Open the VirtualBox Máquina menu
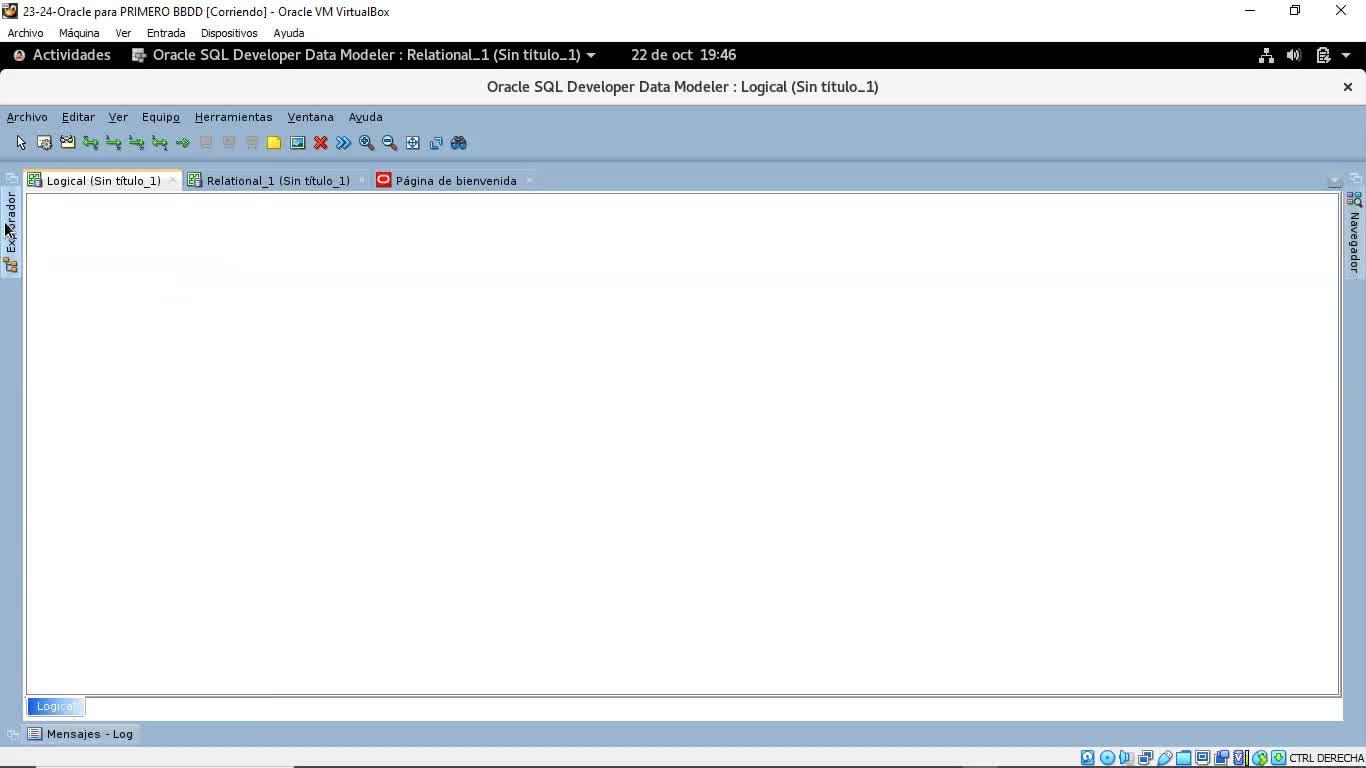1366x768 pixels. [79, 33]
